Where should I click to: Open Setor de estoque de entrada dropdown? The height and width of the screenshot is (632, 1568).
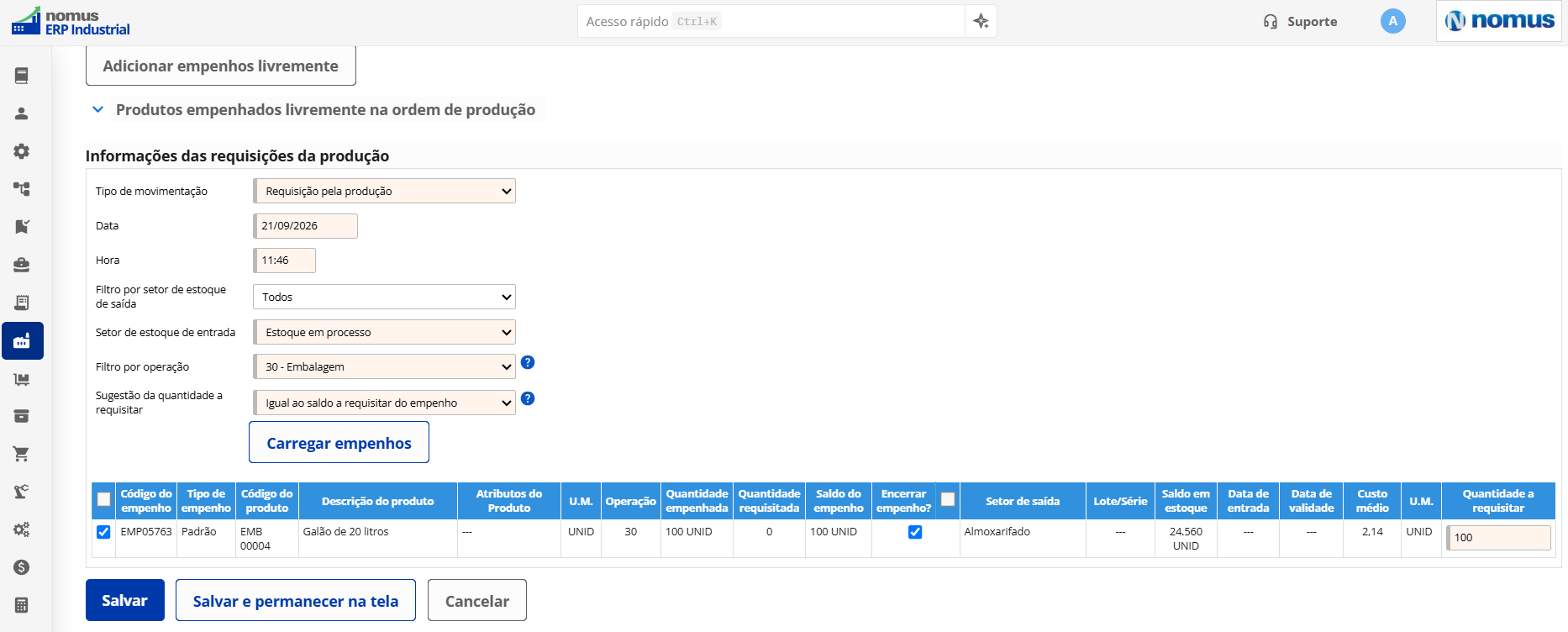coord(385,332)
